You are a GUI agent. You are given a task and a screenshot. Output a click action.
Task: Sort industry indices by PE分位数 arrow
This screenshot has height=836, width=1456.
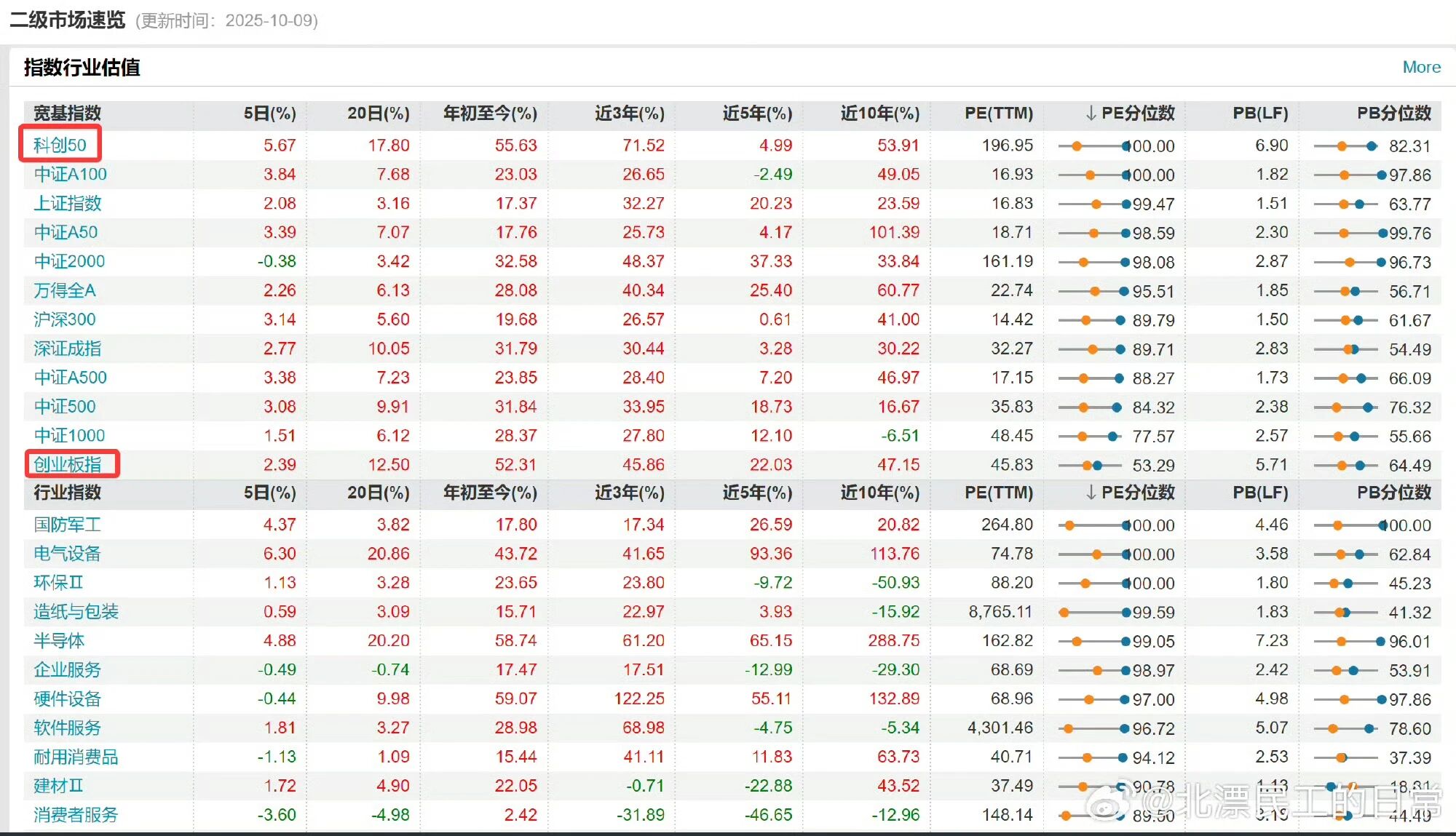[1090, 493]
